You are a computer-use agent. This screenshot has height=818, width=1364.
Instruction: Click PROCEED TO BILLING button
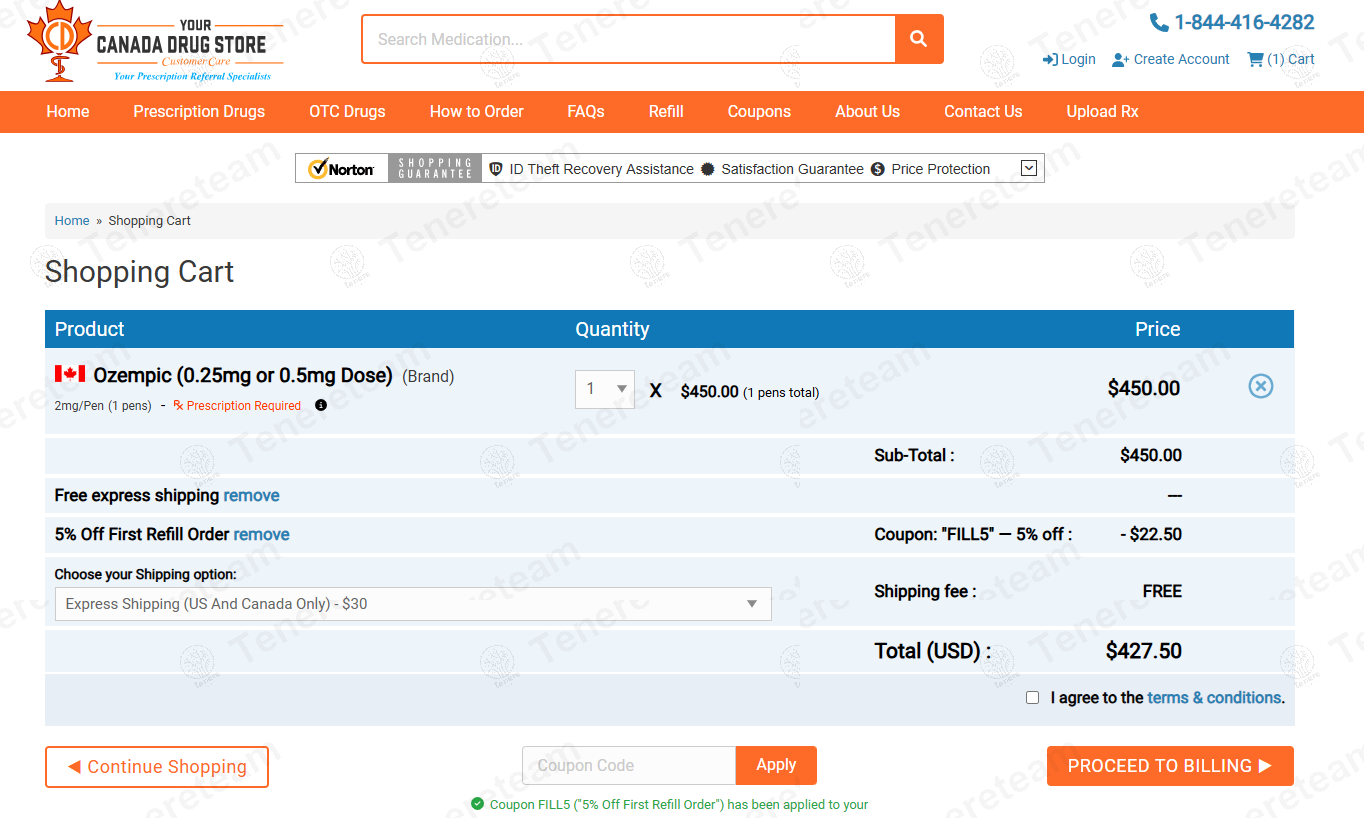pyautogui.click(x=1170, y=766)
